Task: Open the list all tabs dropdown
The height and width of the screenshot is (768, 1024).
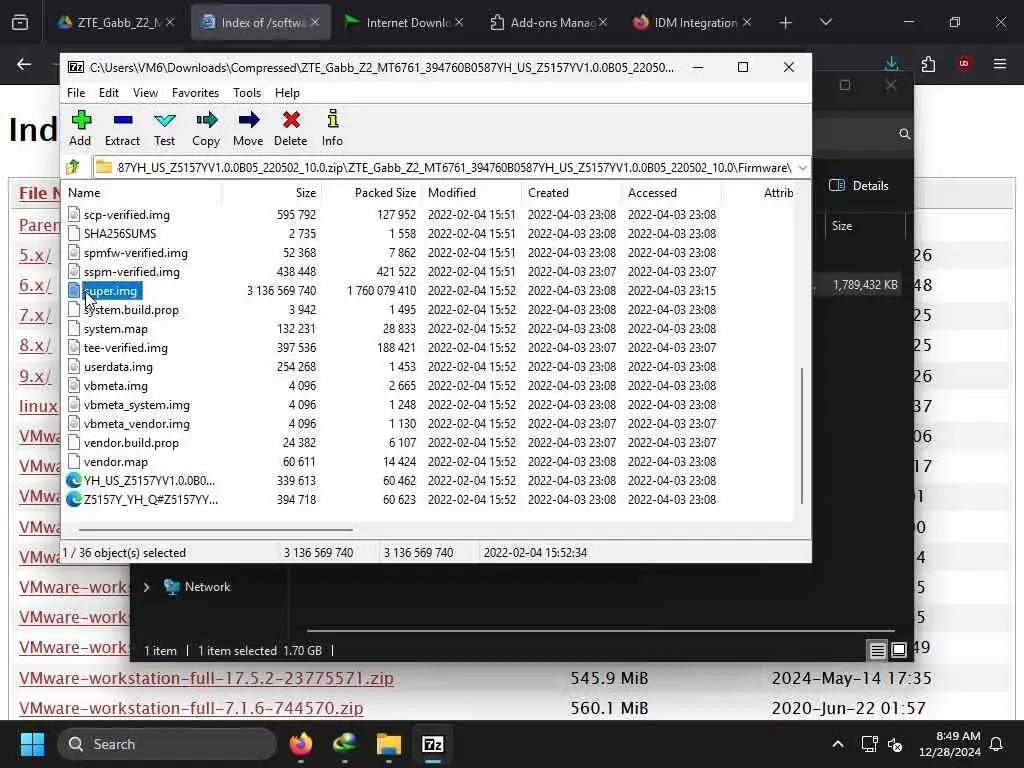Action: pos(825,23)
